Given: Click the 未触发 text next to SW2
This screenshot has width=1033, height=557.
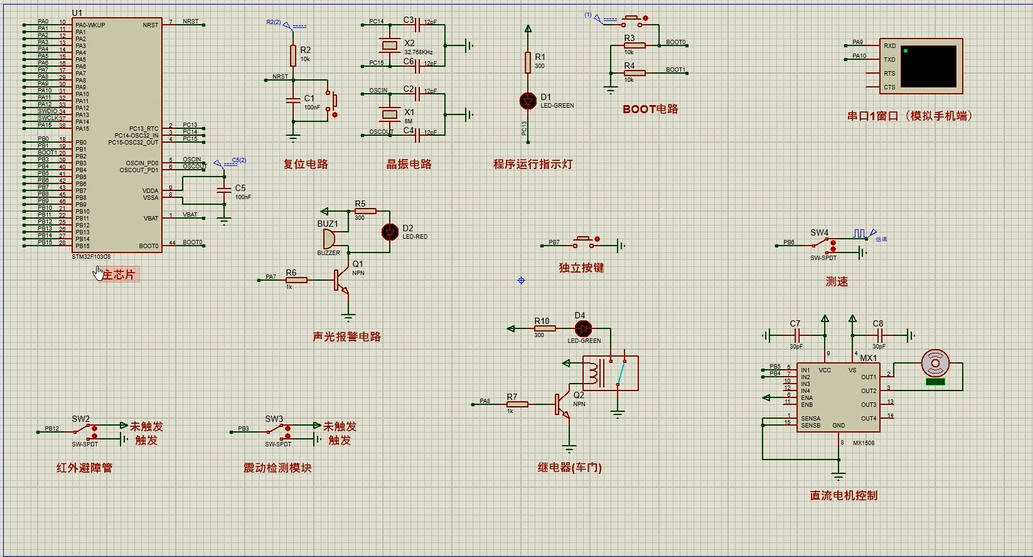Looking at the screenshot, I should (x=146, y=426).
